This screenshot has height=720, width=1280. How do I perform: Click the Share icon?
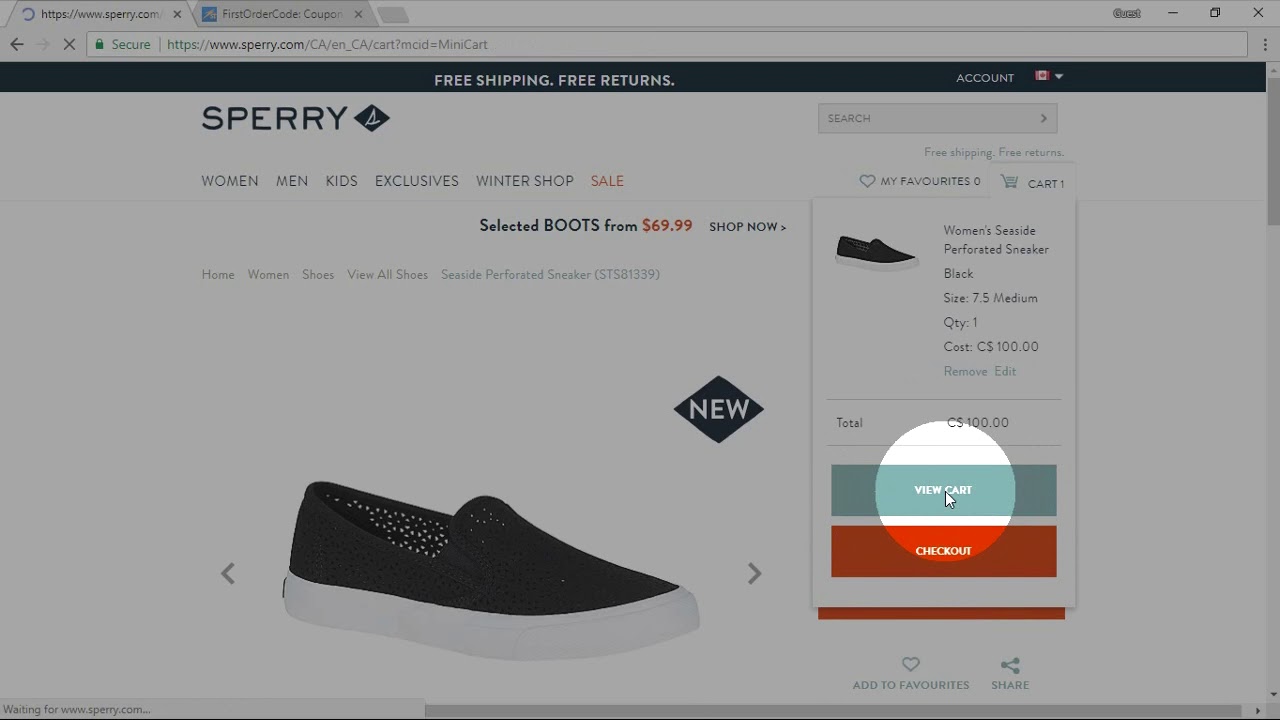pos(1010,665)
